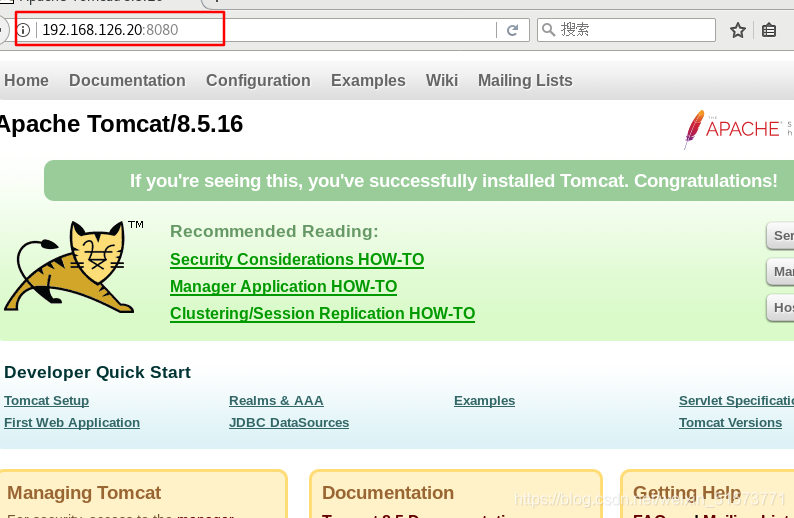Screen dimensions: 794x518
Task: Open the Tomcat Setup link
Action: (47, 401)
